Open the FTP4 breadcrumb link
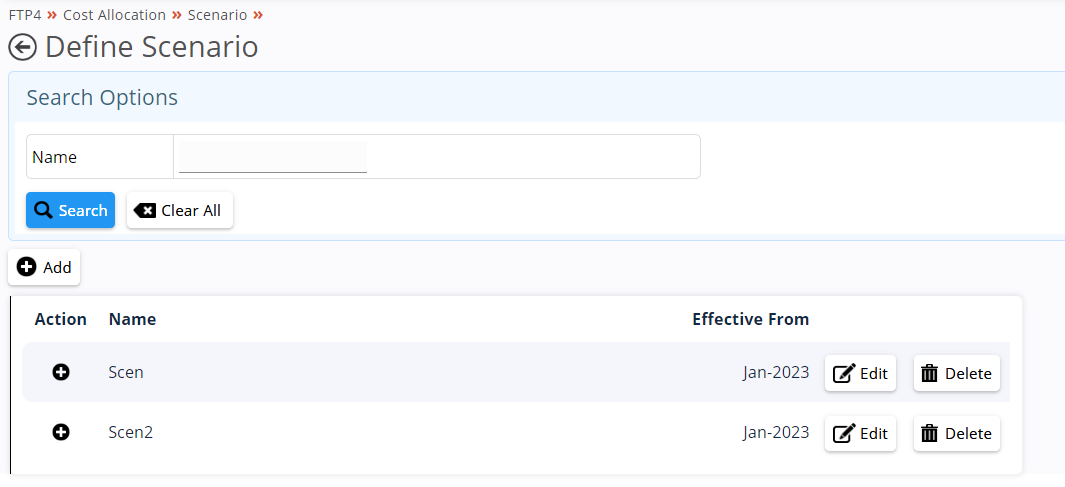This screenshot has width=1065, height=487. click(25, 15)
